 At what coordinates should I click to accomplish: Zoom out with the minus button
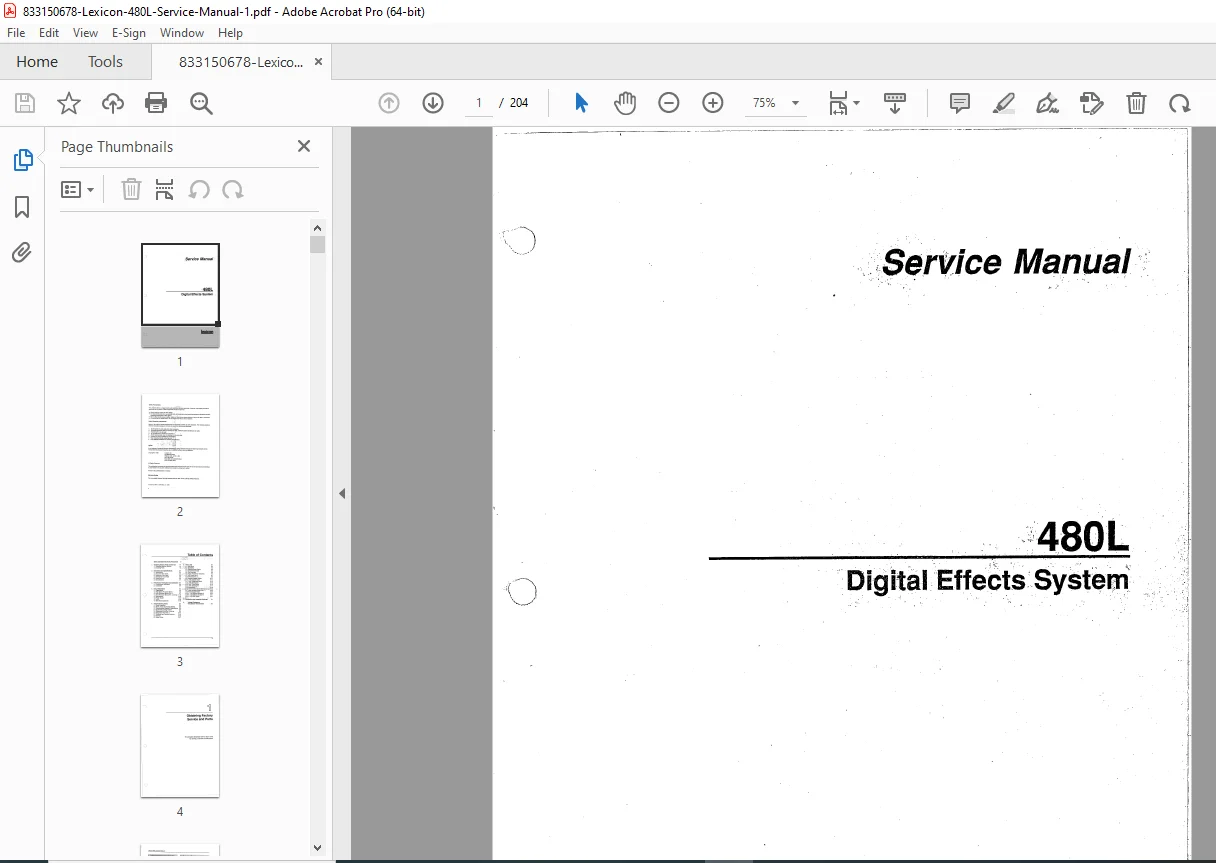(x=669, y=103)
